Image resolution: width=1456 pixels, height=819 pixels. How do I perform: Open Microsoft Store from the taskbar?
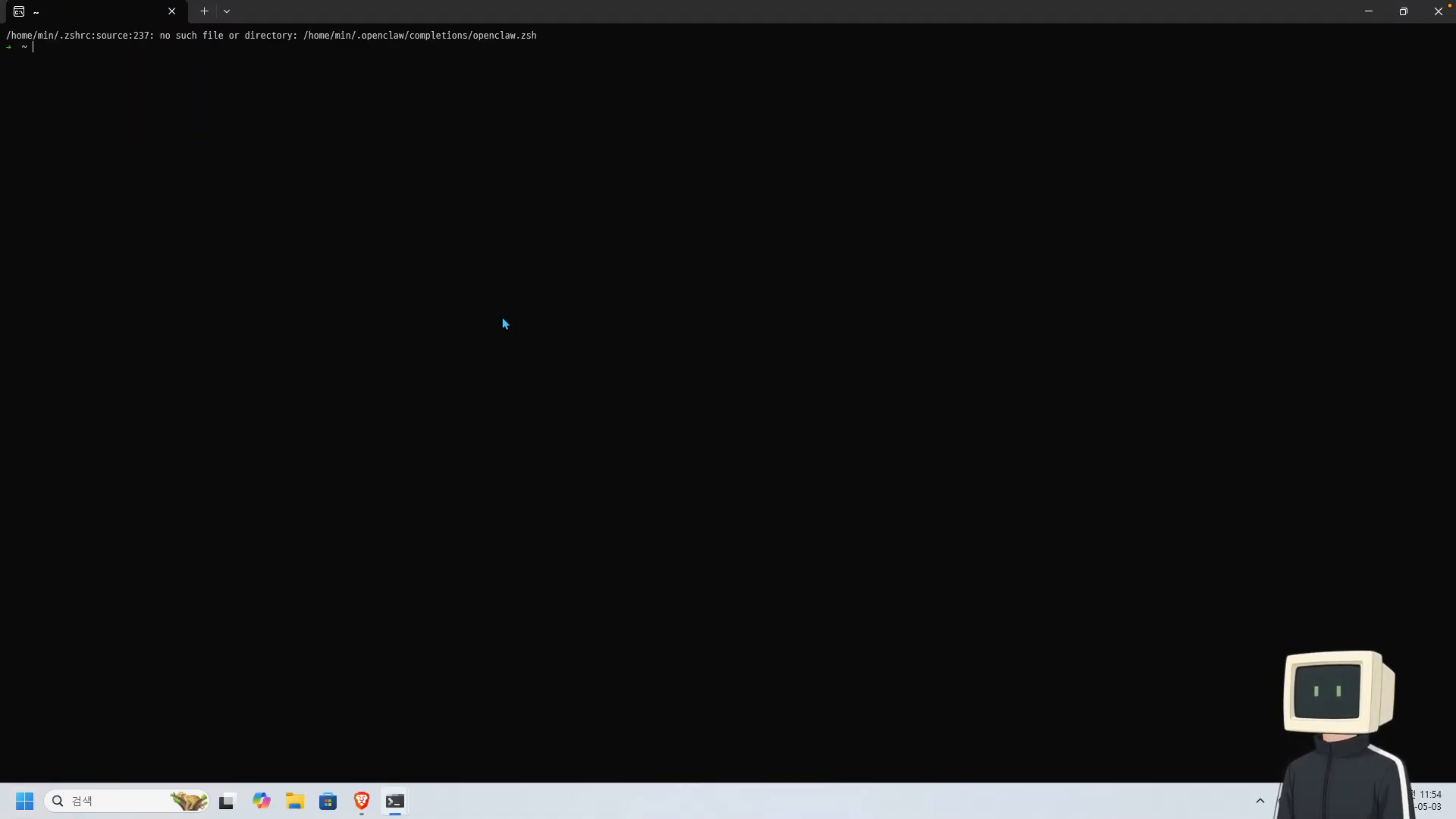coord(328,801)
